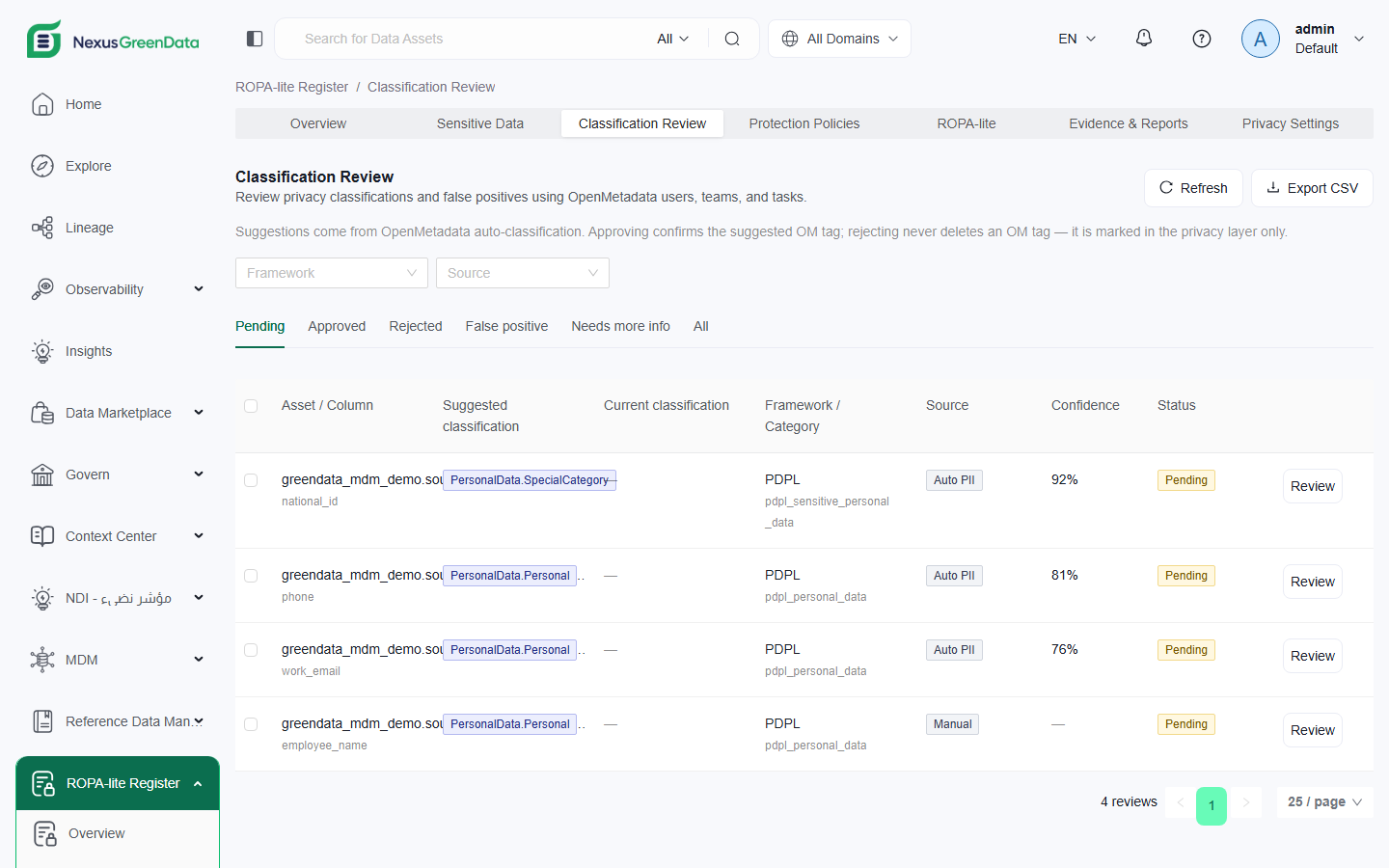Click the Govern building icon
This screenshot has width=1389, height=868.
[42, 475]
